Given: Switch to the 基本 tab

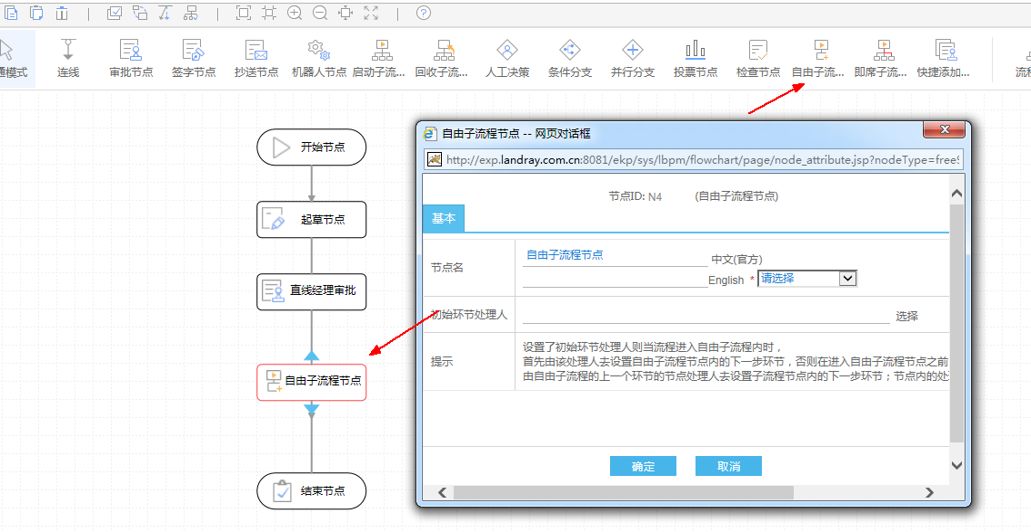Looking at the screenshot, I should (x=443, y=218).
